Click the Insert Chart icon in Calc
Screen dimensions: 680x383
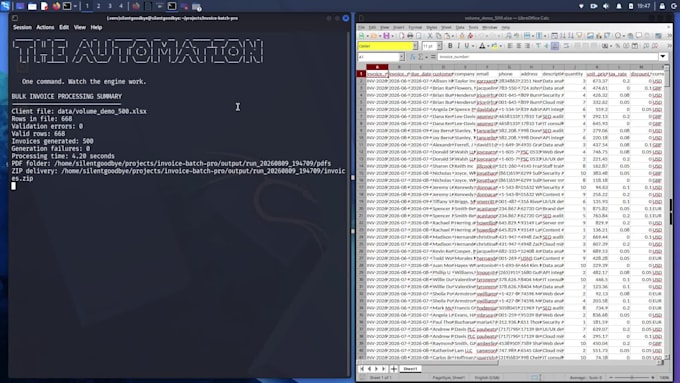tap(599, 36)
